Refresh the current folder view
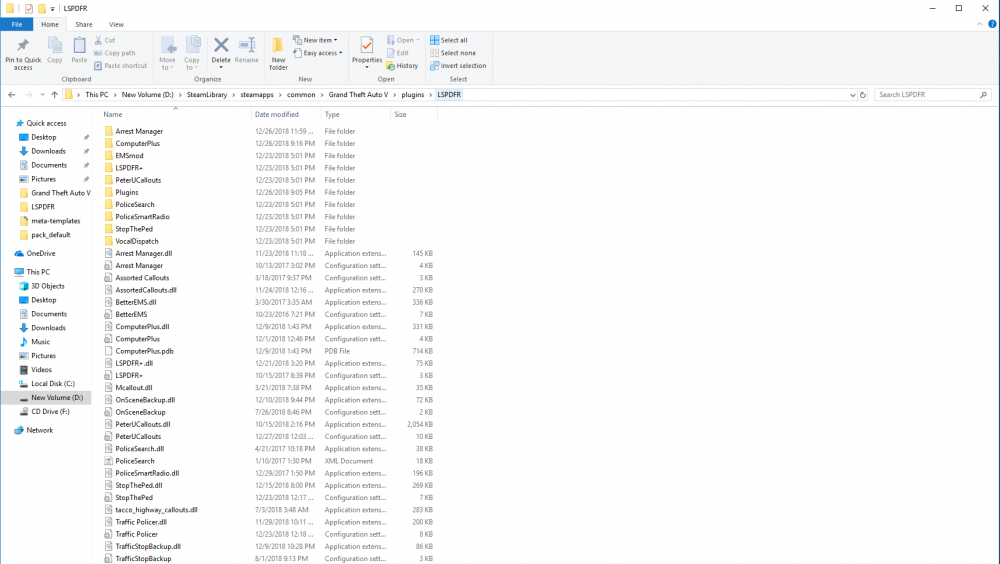Viewport: 1000px width, 564px height. coord(863,95)
